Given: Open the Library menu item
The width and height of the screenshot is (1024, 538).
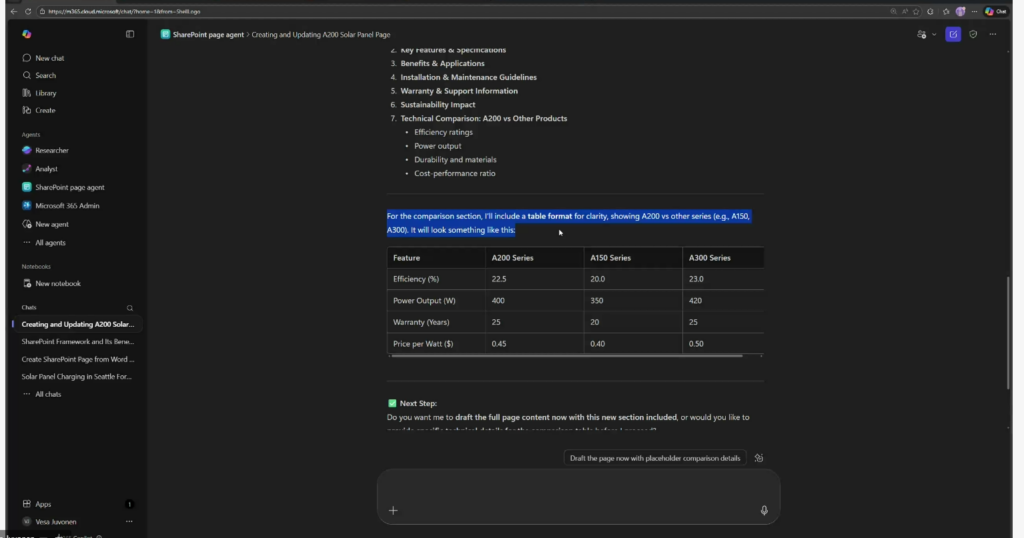Looking at the screenshot, I should pos(46,93).
